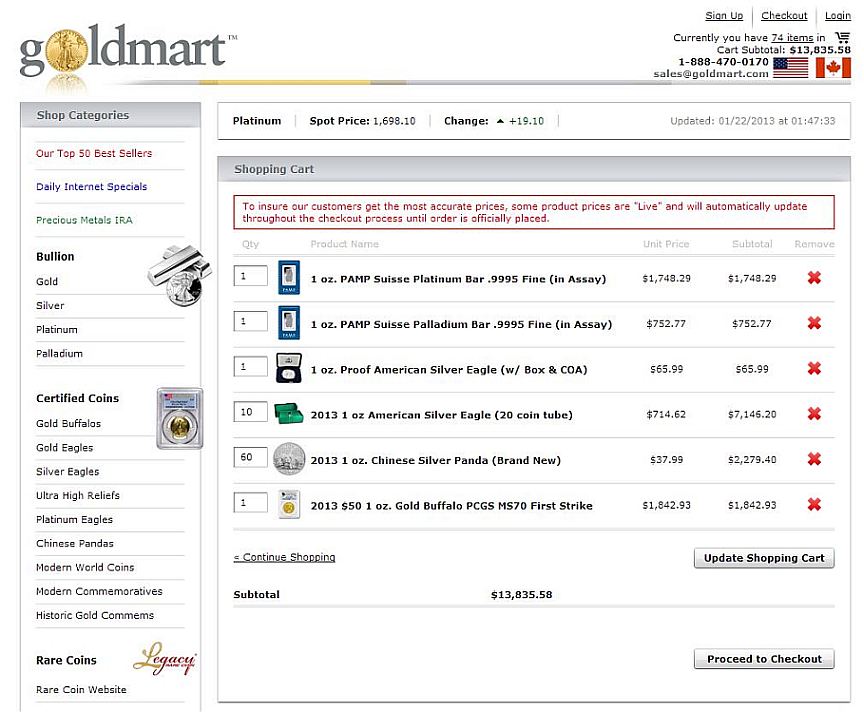Screen dimensions: 864x712
Task: Open Daily Internet Specials
Action: coord(91,186)
